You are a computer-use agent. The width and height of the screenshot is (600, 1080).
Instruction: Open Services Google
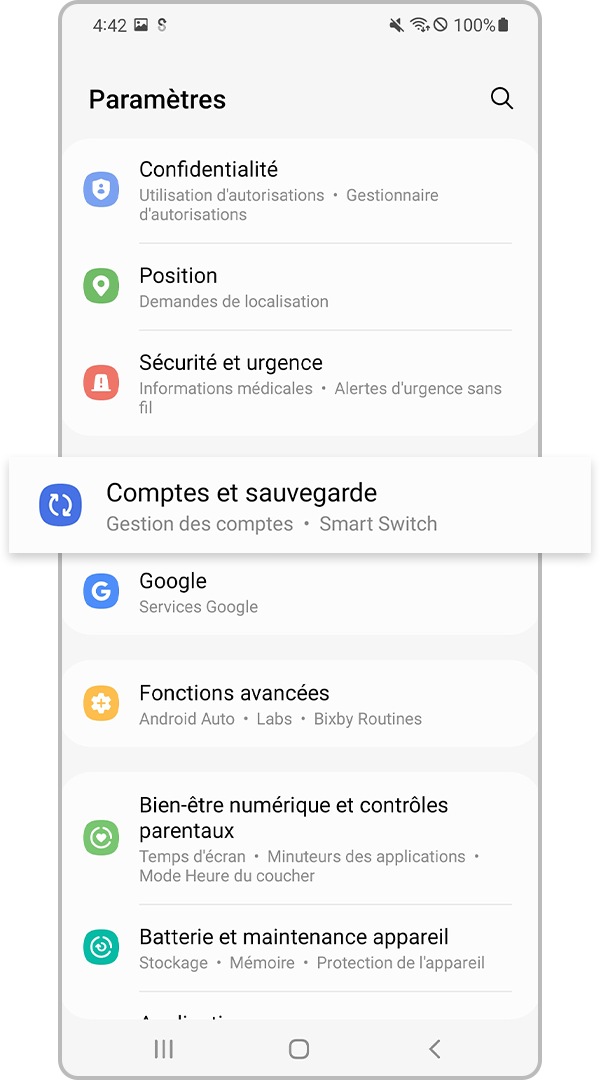[198, 606]
